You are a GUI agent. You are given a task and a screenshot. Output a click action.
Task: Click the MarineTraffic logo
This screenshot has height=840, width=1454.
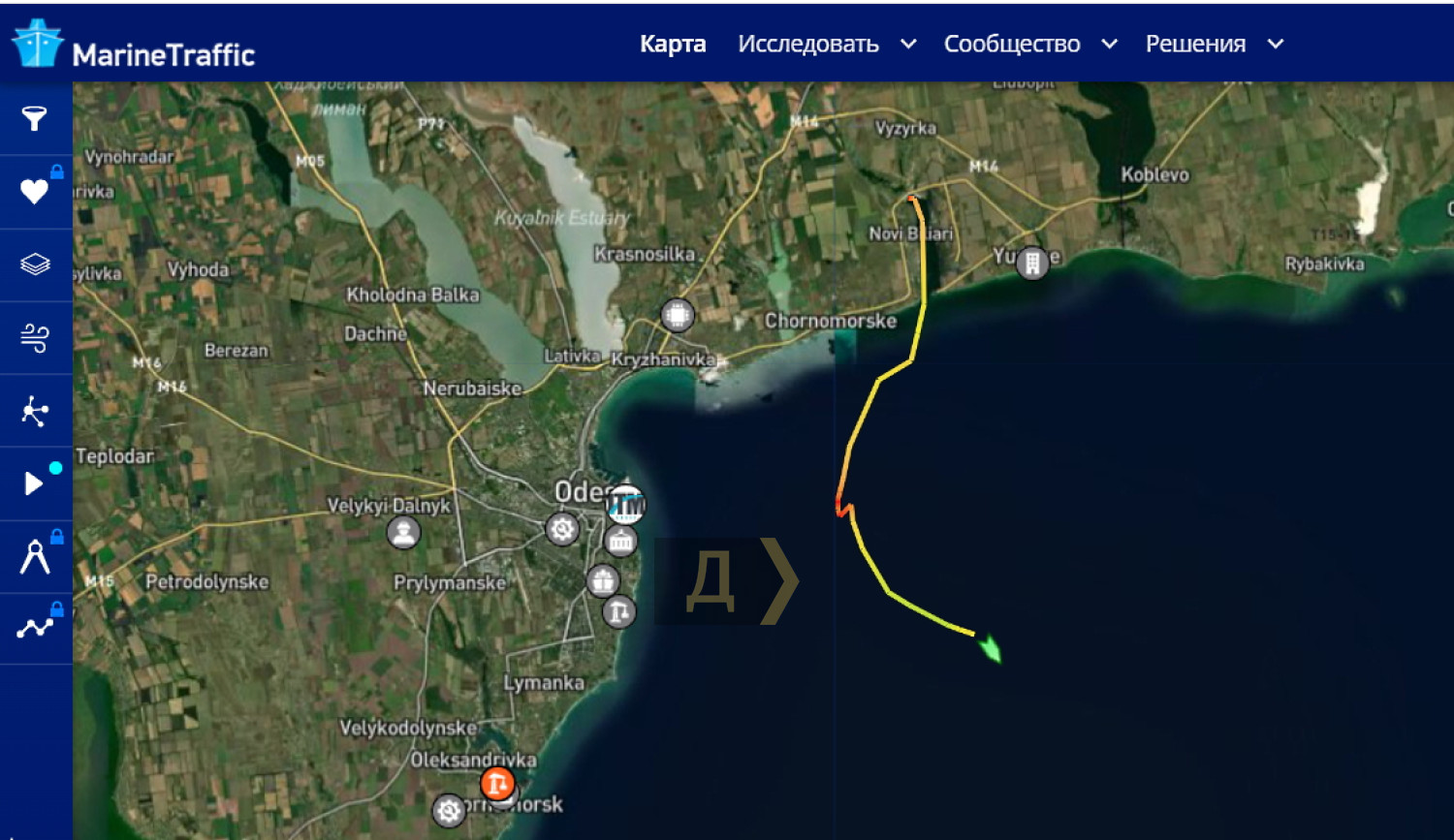[134, 45]
